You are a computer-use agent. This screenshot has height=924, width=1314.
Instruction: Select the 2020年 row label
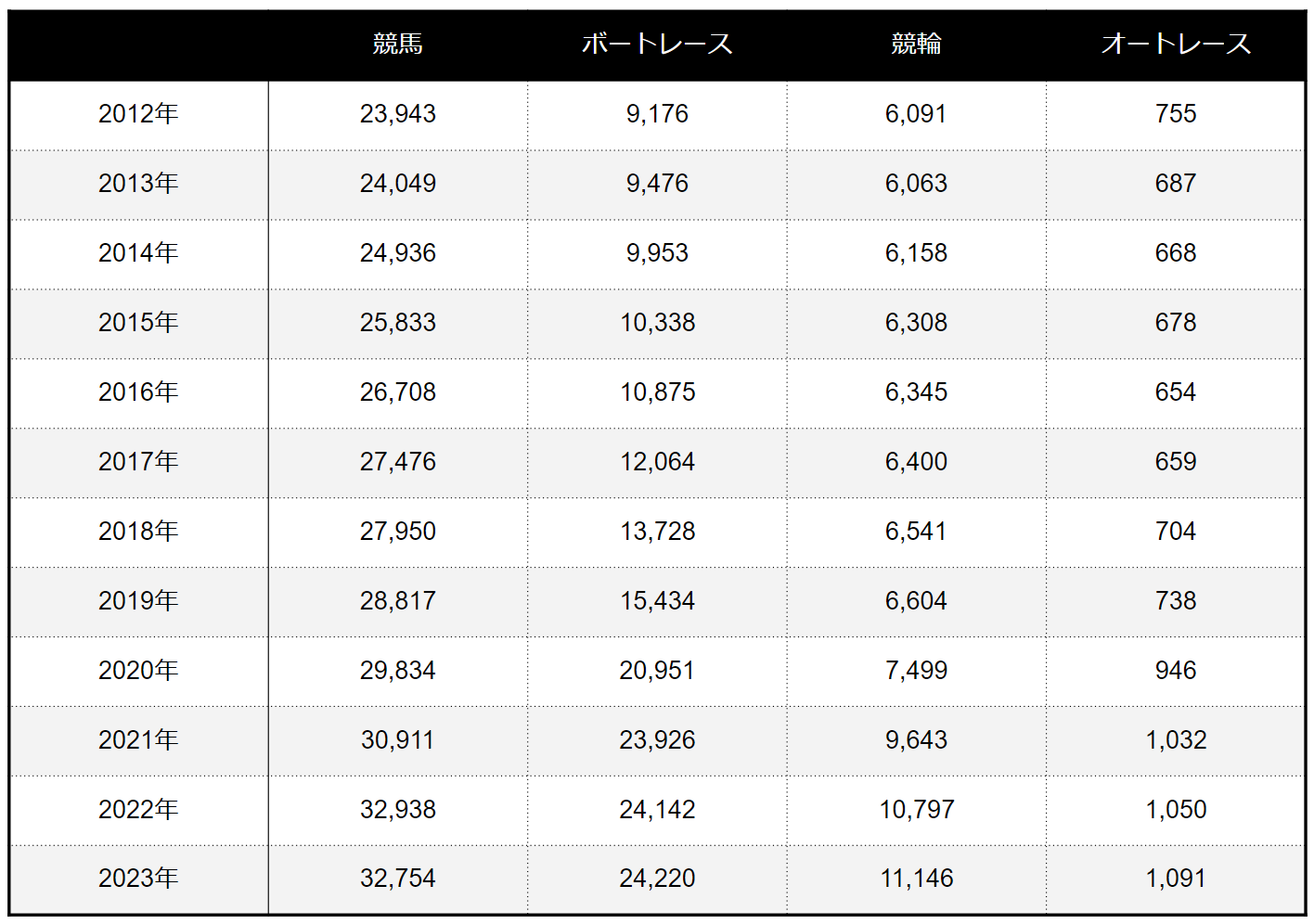pos(138,670)
